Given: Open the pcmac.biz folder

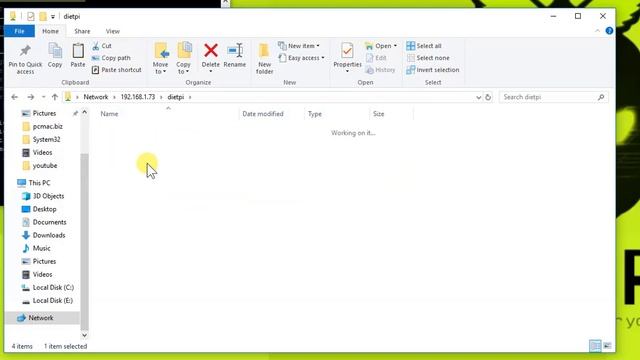Looking at the screenshot, I should pyautogui.click(x=47, y=127).
